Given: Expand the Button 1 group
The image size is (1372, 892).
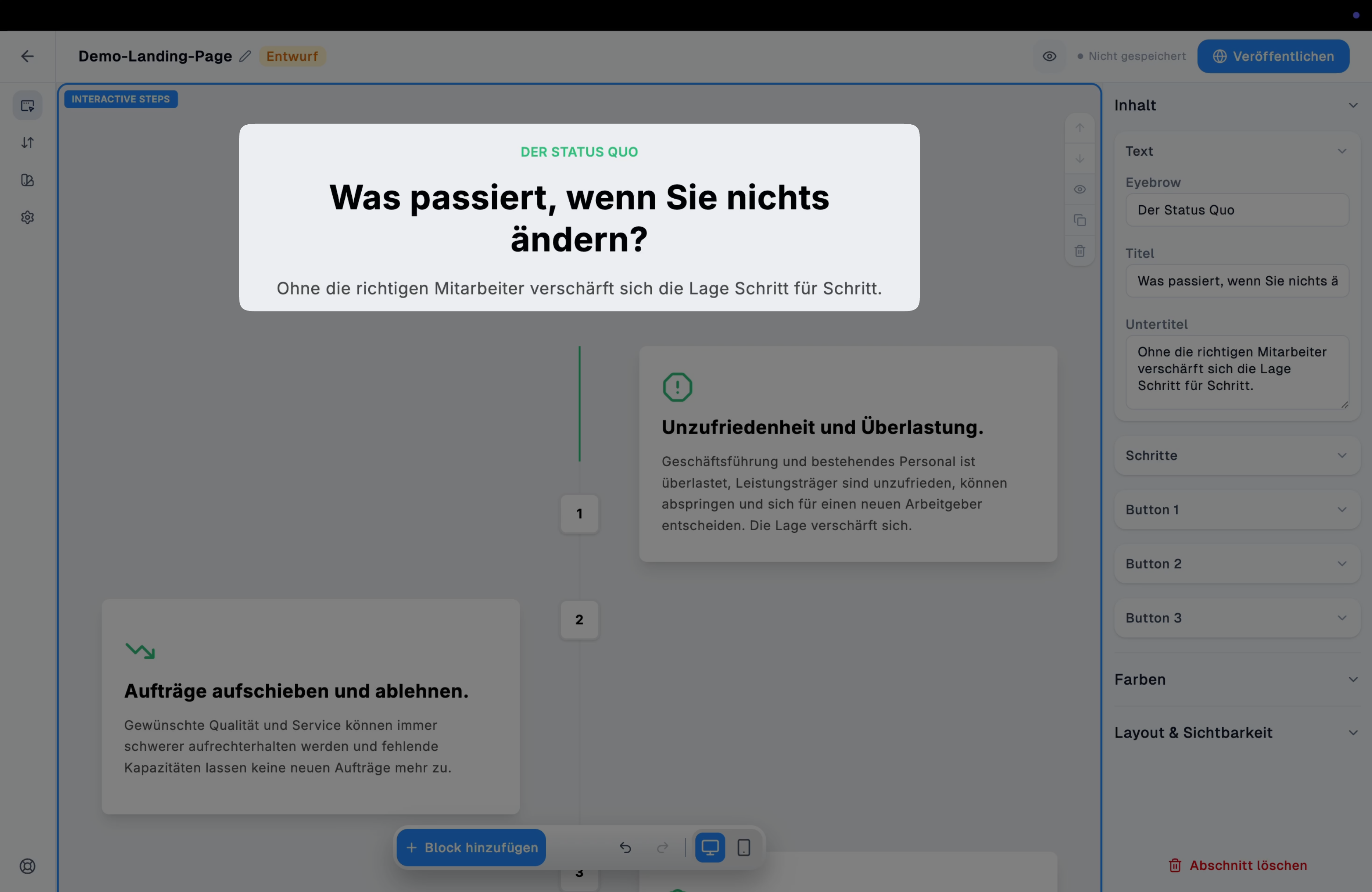Looking at the screenshot, I should pyautogui.click(x=1237, y=510).
